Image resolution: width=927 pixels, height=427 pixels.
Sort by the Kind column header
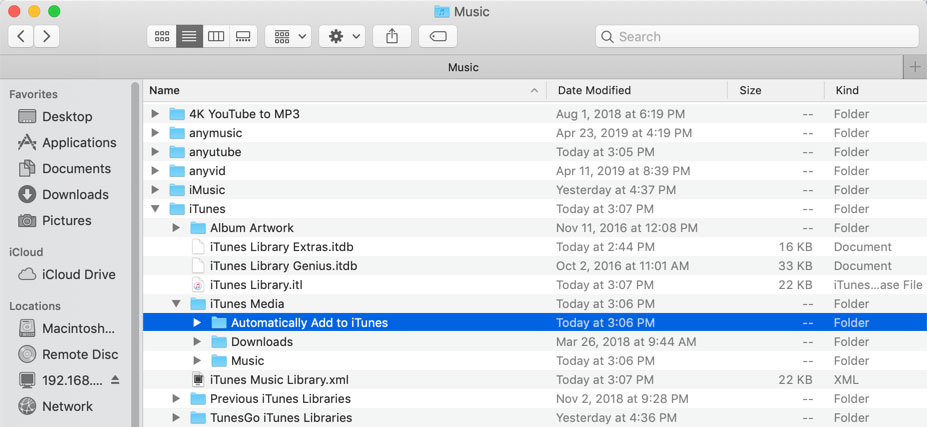(876, 90)
